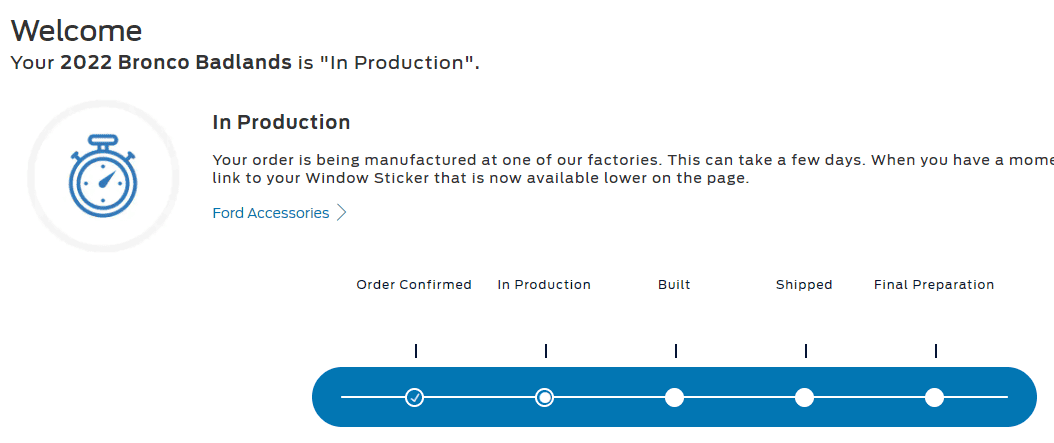Click the Shipped stage label

tap(804, 285)
